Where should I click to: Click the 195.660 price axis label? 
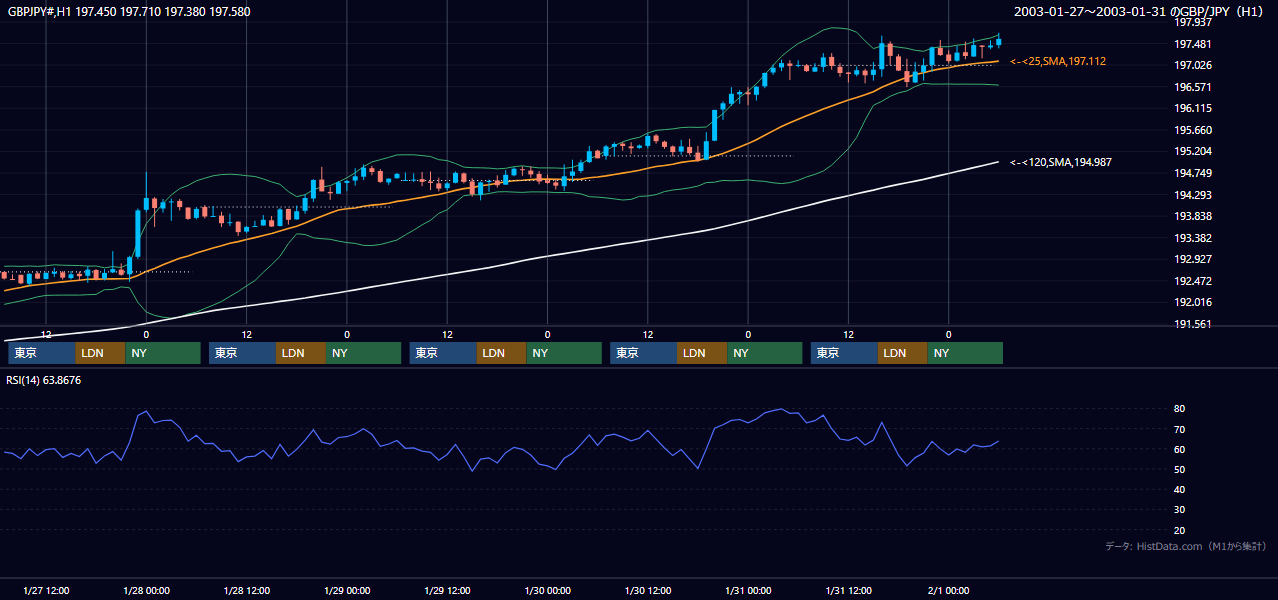tap(1193, 130)
